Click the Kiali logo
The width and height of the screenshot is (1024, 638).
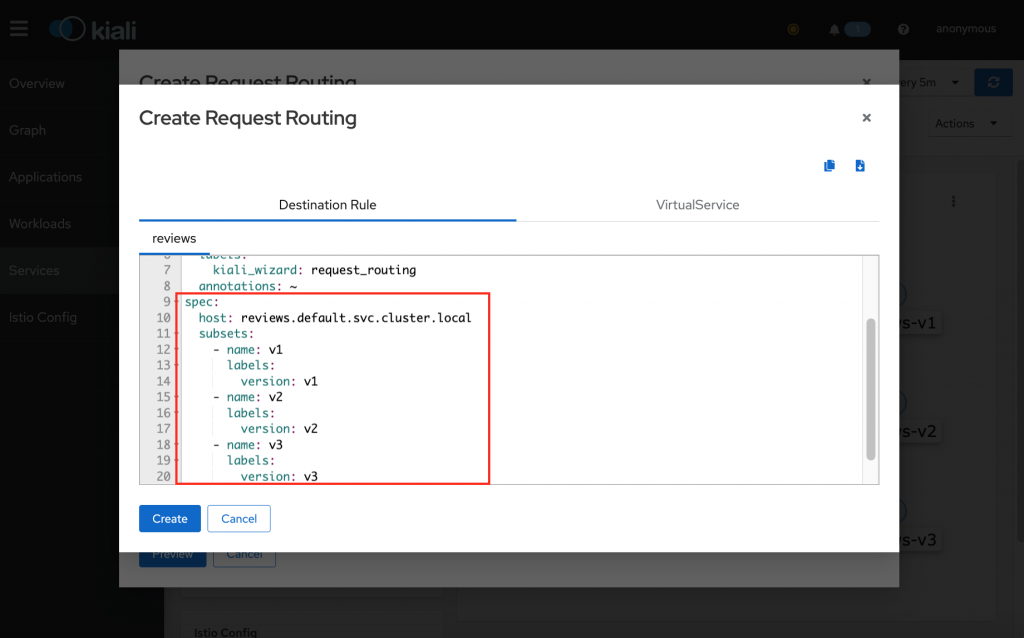[93, 29]
